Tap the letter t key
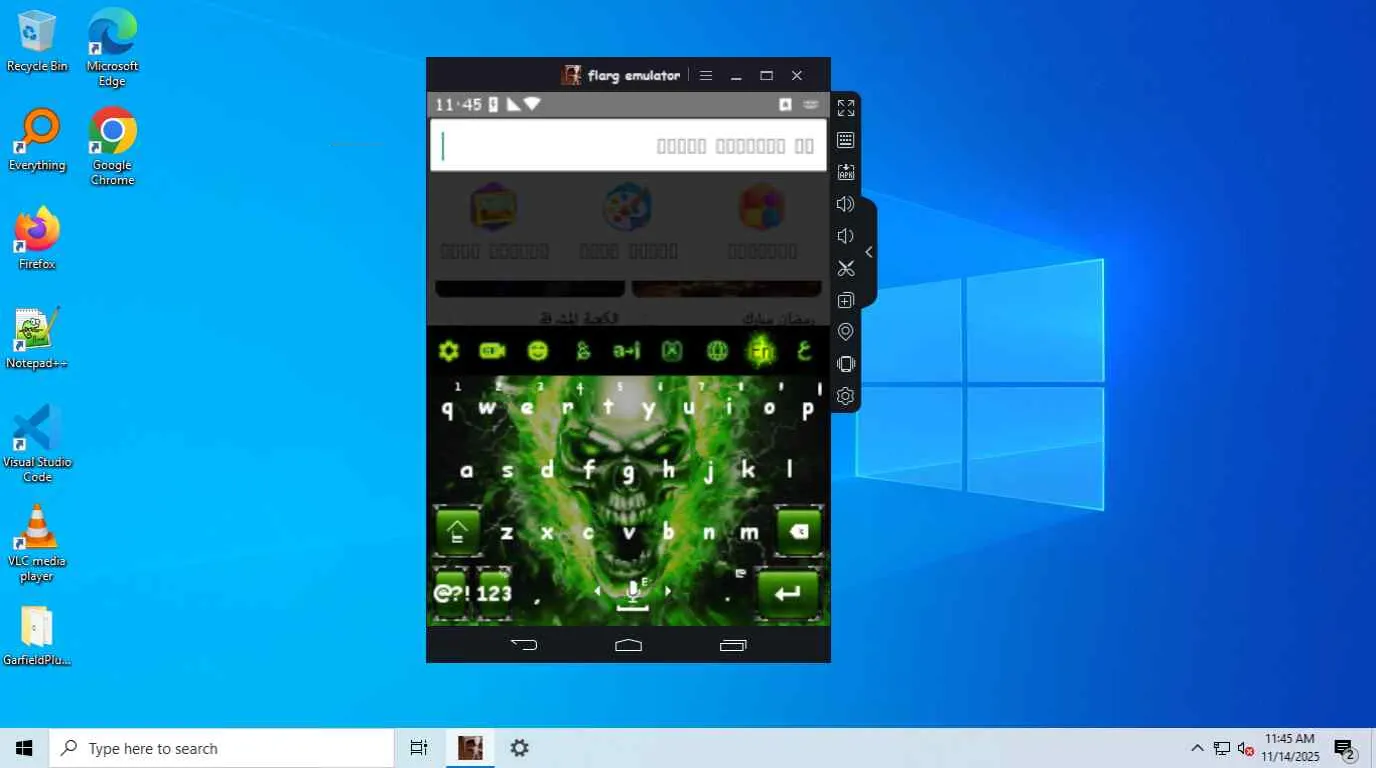 (x=608, y=408)
